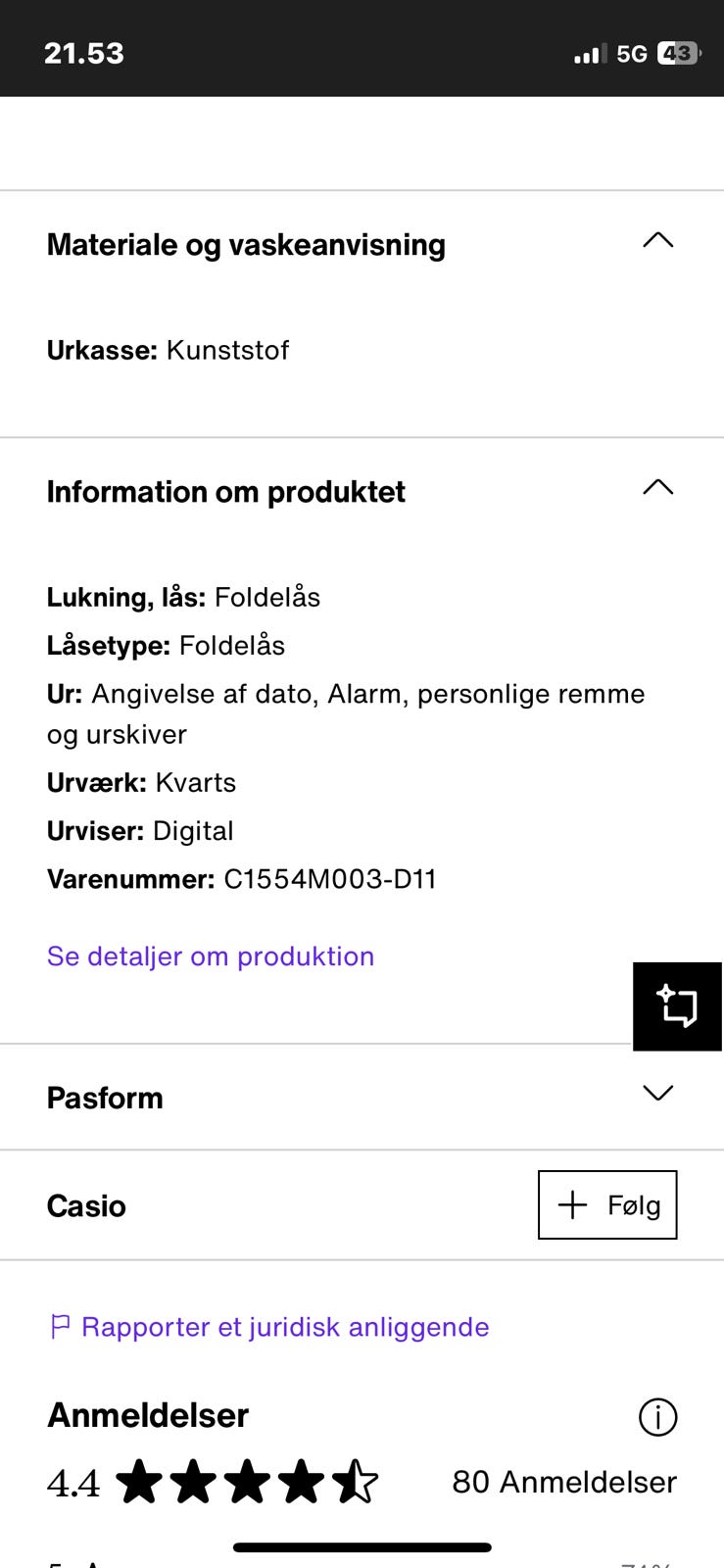
Task: Open "Rapporter et juridisk anliggende" link
Action: click(x=285, y=1327)
